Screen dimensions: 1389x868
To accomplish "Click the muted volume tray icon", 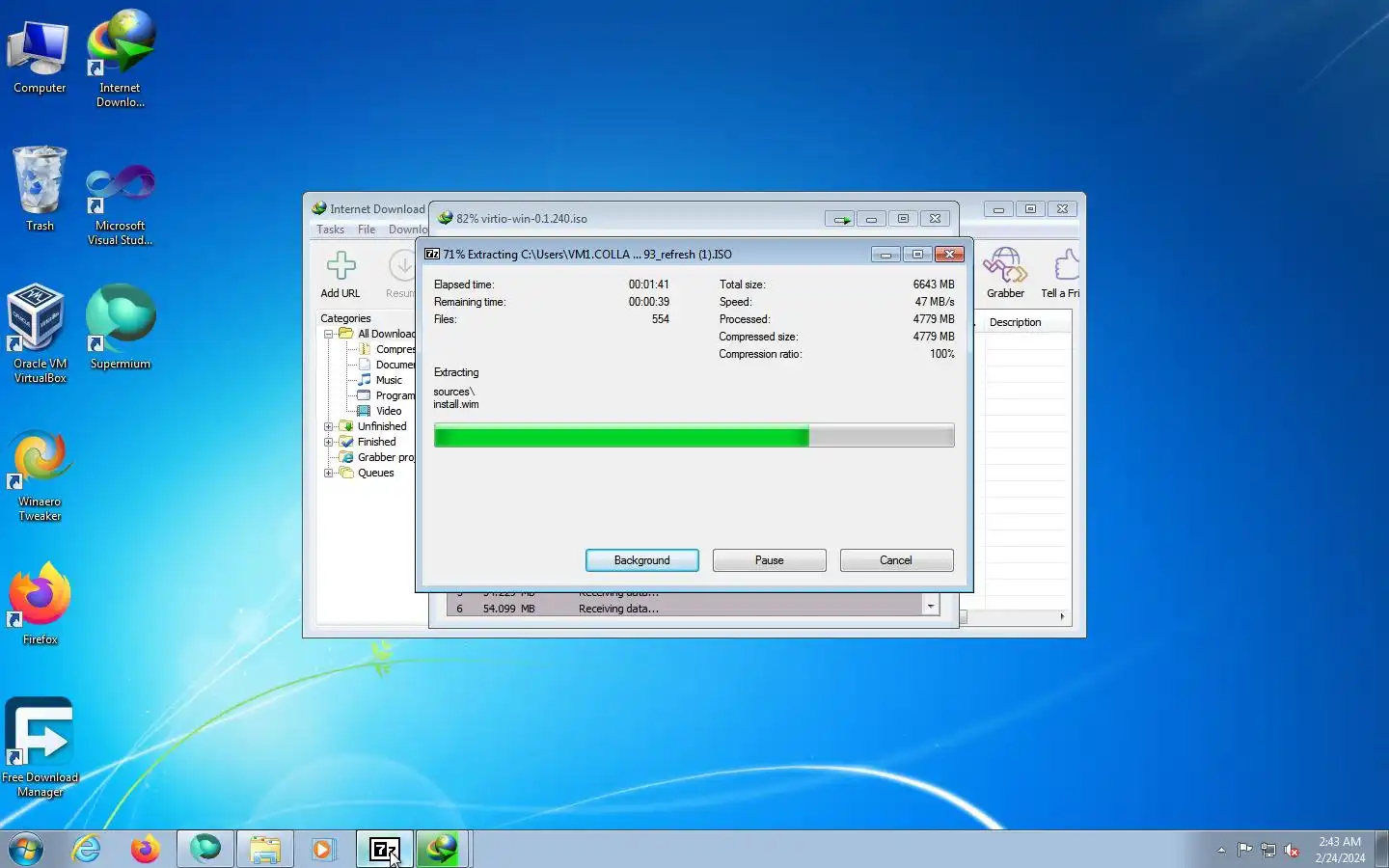I will coord(1292,850).
